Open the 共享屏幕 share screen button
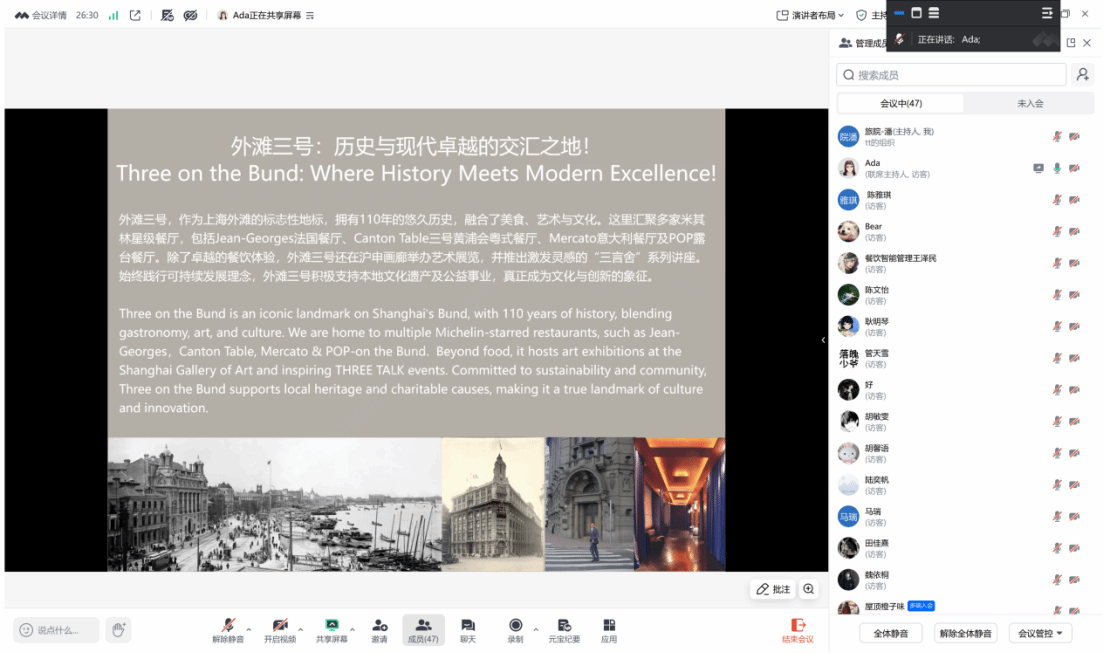1104x653 pixels. 332,630
